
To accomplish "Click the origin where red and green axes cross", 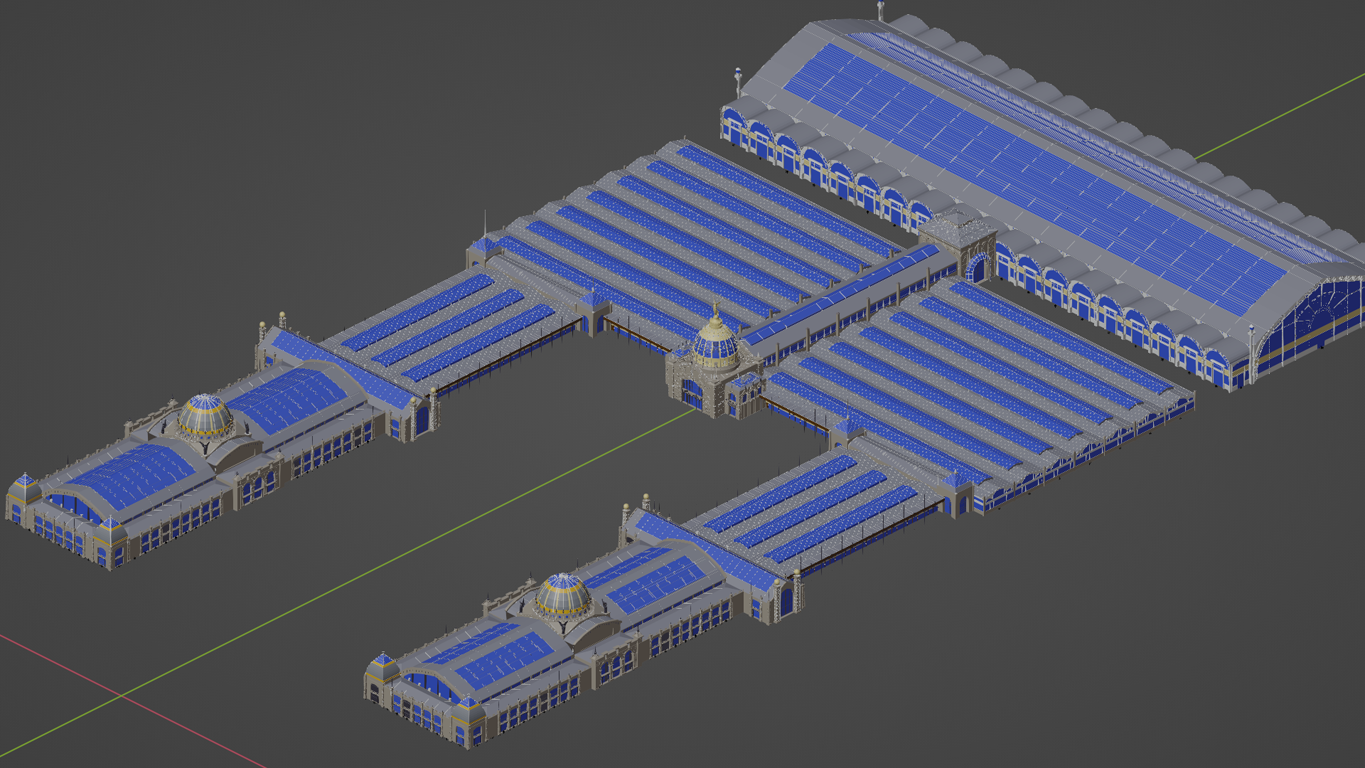I will pyautogui.click(x=121, y=694).
